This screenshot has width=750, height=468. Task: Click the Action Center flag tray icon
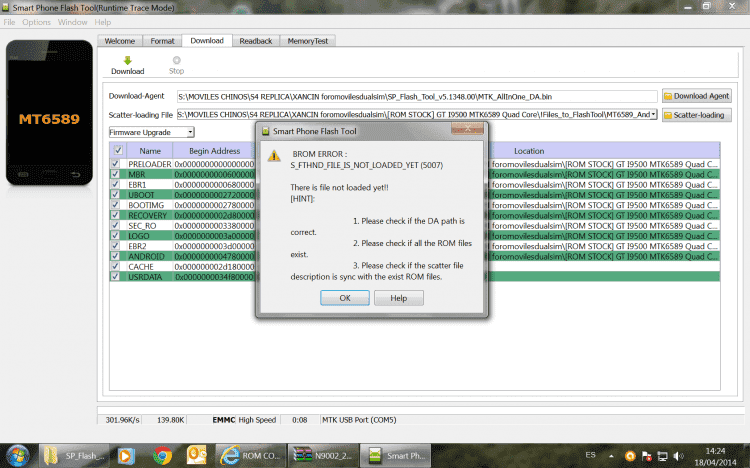point(647,456)
